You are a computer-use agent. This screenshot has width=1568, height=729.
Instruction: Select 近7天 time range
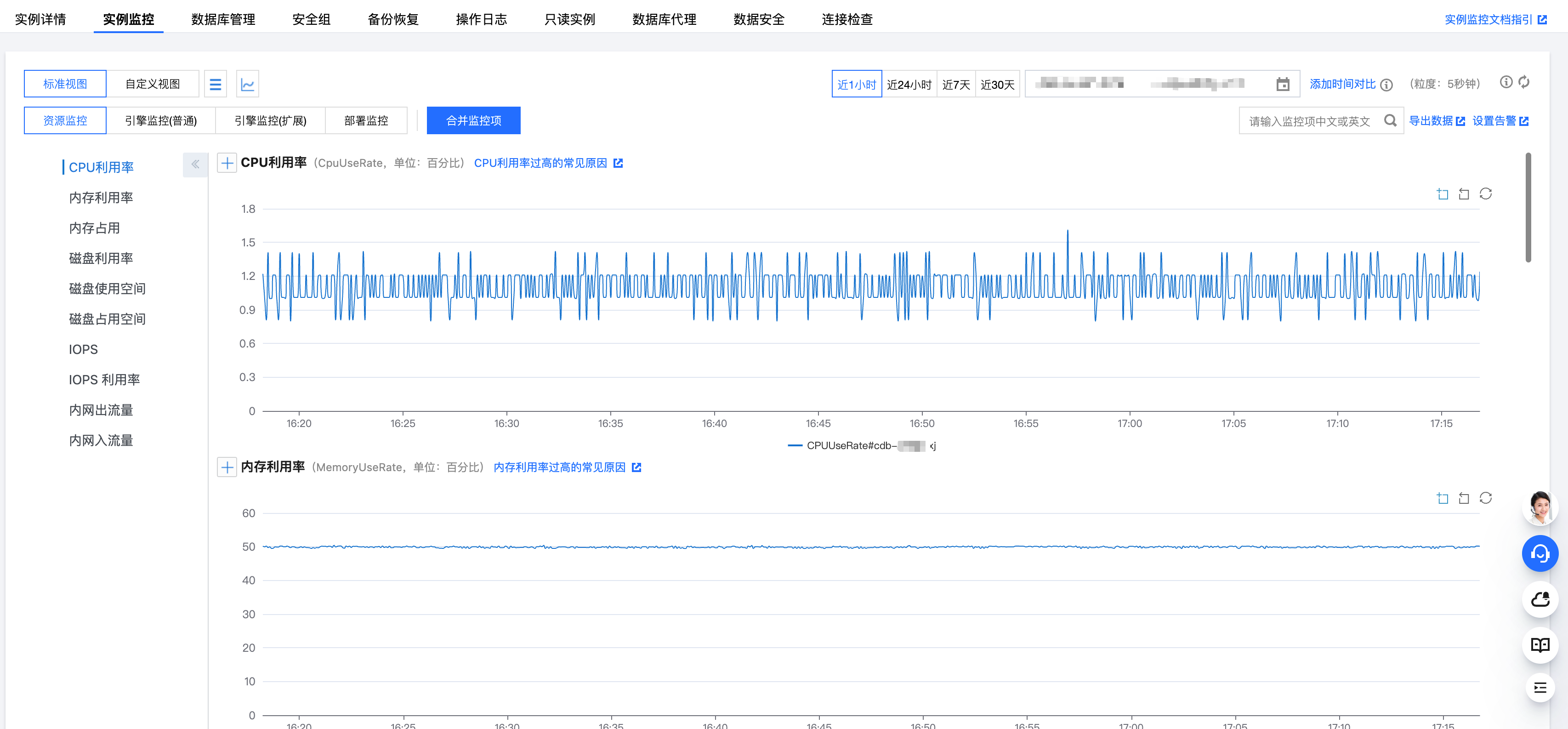click(956, 84)
